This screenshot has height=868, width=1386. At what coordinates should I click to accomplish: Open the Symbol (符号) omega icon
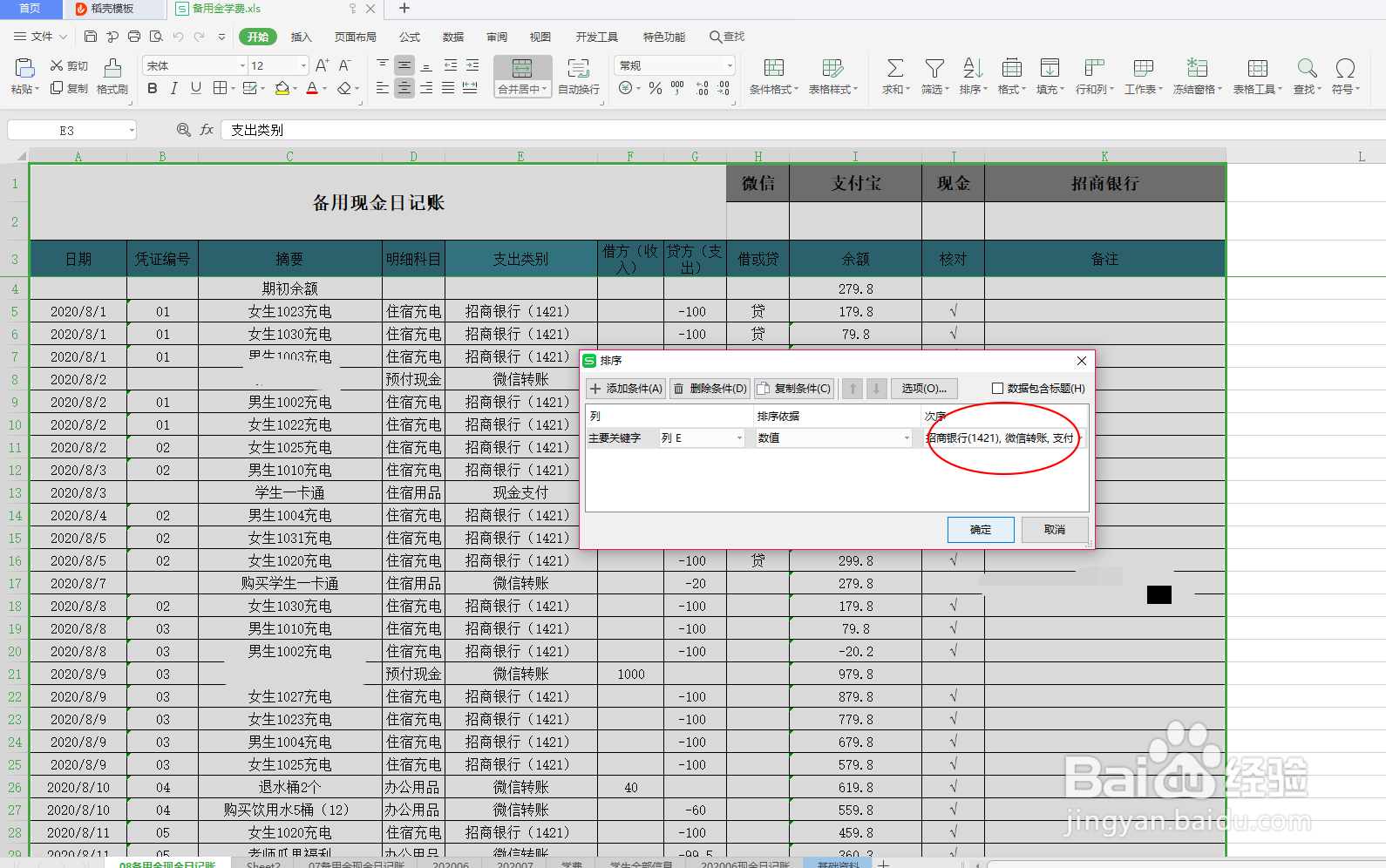1345,69
